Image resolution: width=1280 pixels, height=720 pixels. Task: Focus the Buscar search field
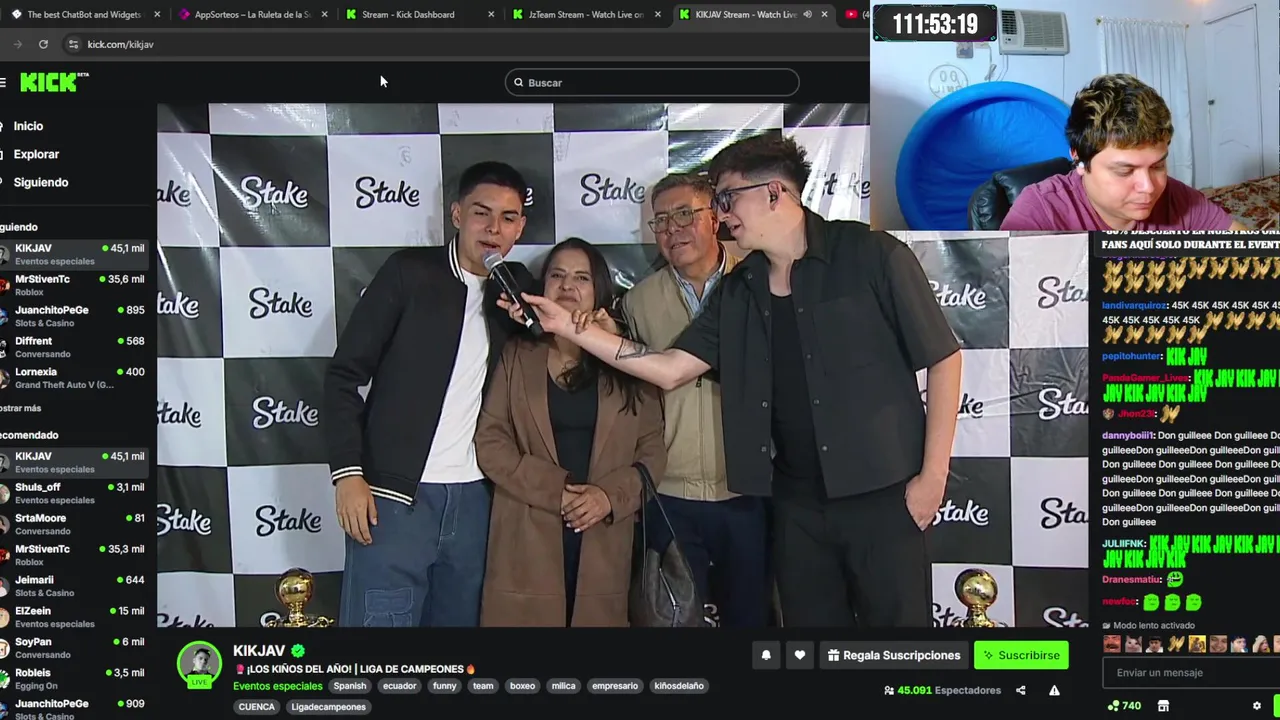[652, 83]
